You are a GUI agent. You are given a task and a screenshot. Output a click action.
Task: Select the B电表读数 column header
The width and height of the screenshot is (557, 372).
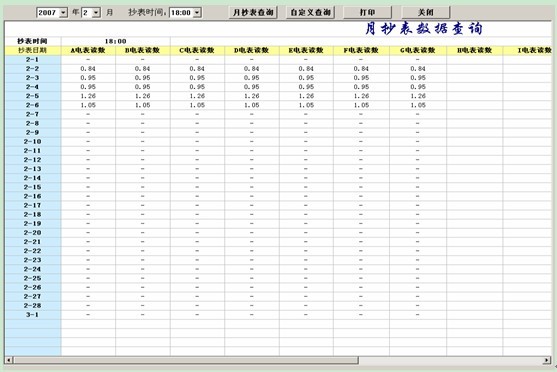[x=143, y=50]
